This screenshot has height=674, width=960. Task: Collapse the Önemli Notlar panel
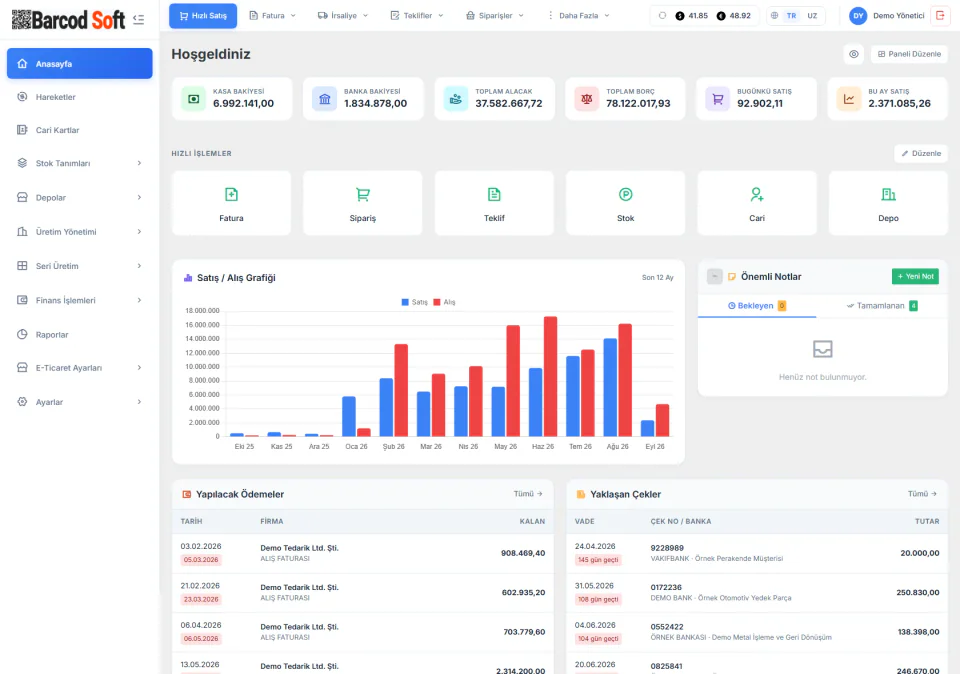click(714, 277)
